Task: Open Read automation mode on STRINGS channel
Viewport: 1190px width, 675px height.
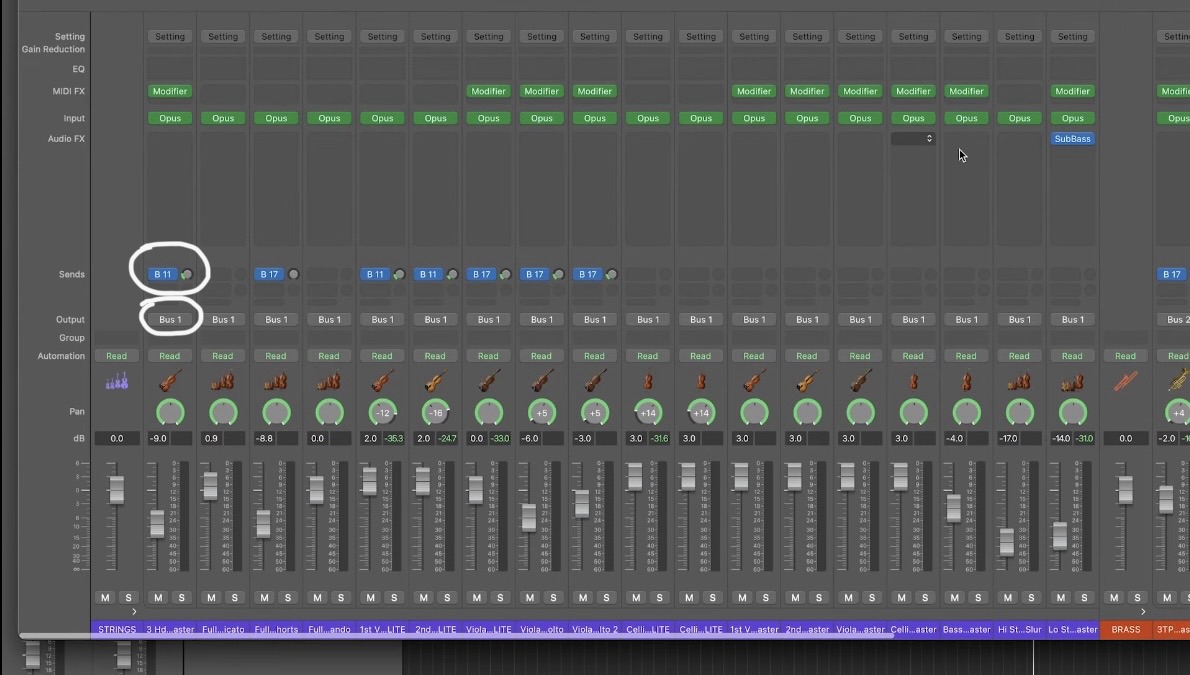Action: [x=117, y=356]
